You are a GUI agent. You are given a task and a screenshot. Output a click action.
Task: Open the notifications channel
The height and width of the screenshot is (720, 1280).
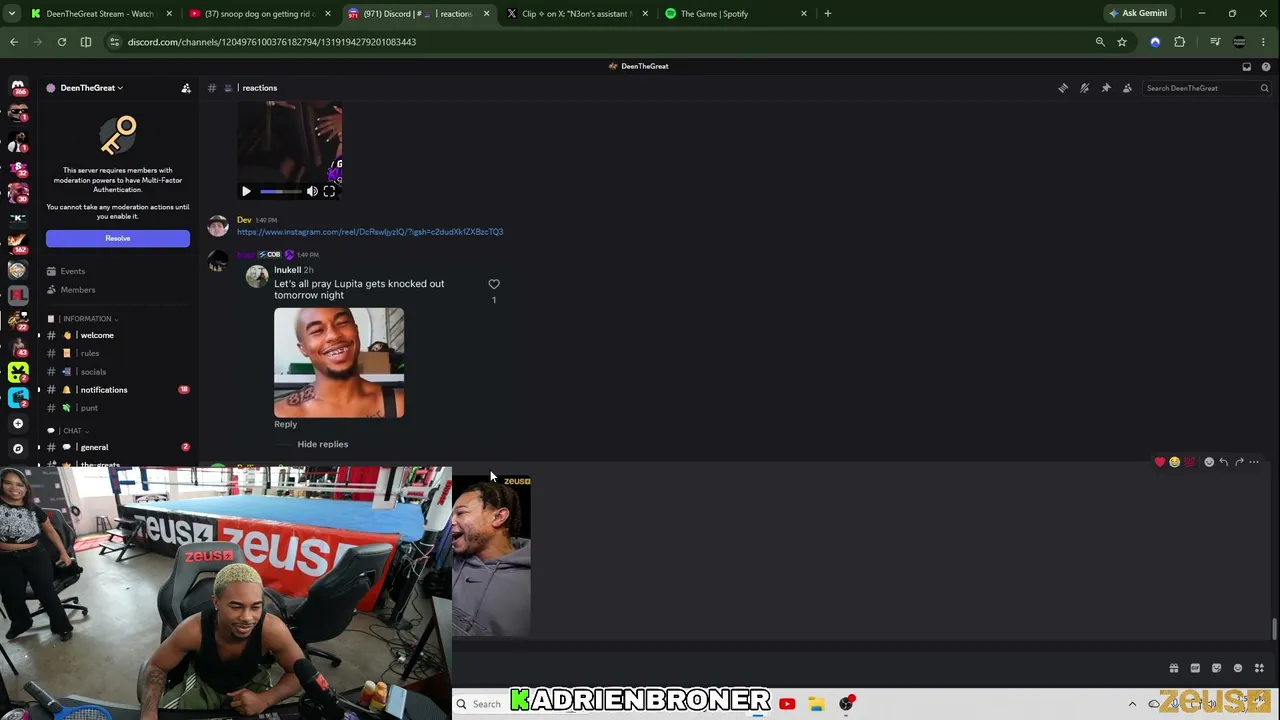118,390
